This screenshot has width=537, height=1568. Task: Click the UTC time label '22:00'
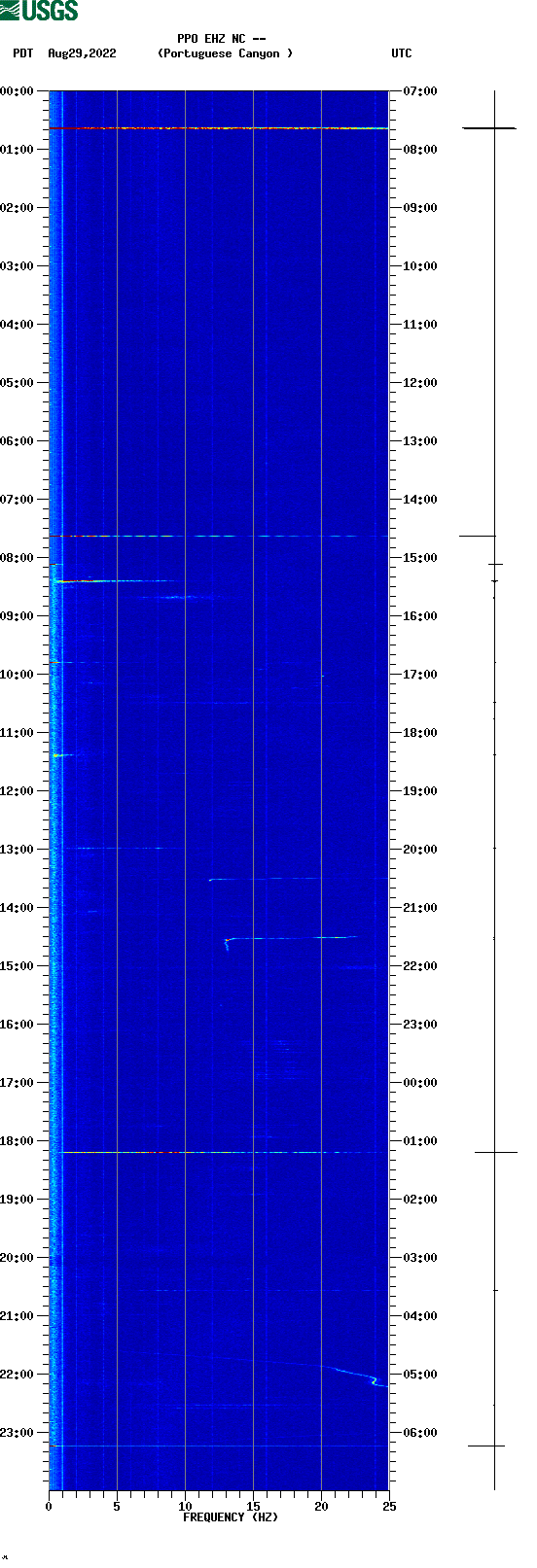[x=420, y=966]
